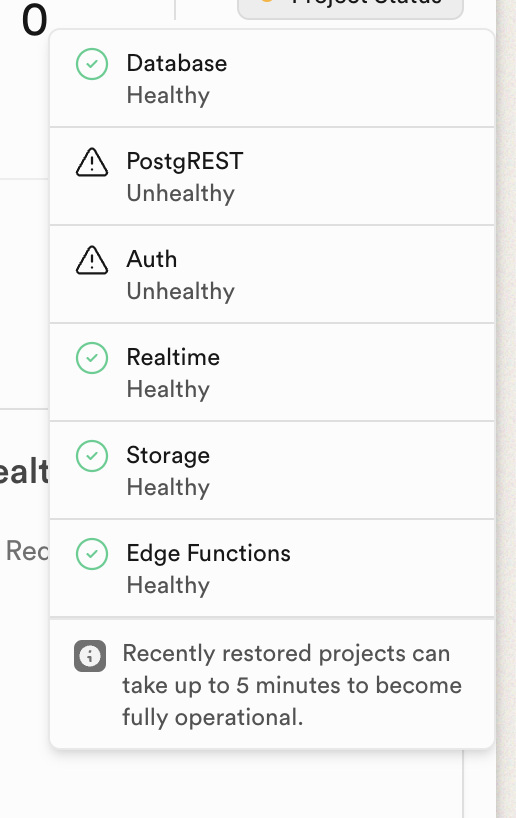Open the Storage service row

[272, 471]
